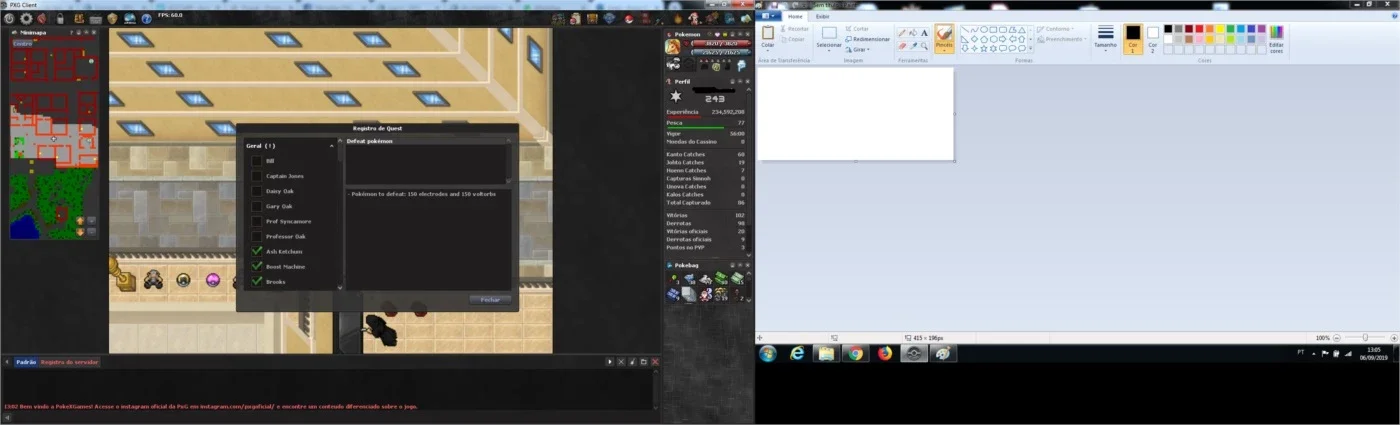Image resolution: width=1400 pixels, height=425 pixels.
Task: Toggle the Gary Oak quest checkbox
Action: [257, 205]
